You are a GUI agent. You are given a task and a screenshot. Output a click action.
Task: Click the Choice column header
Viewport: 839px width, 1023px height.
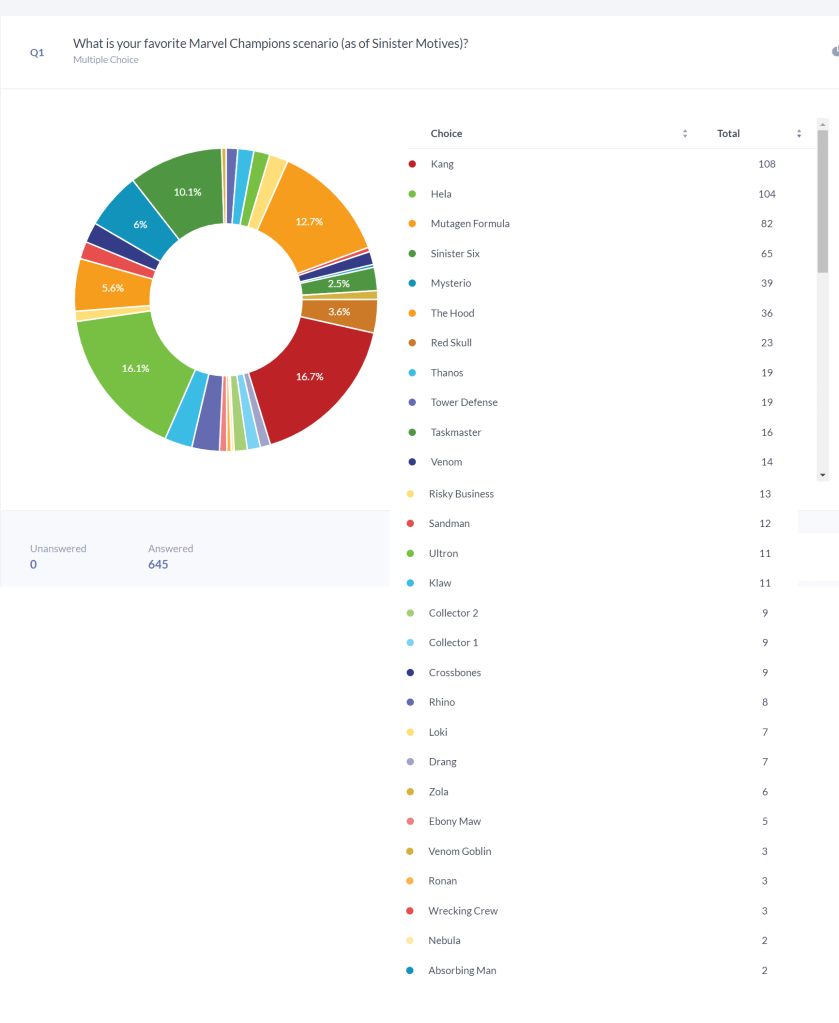click(446, 134)
